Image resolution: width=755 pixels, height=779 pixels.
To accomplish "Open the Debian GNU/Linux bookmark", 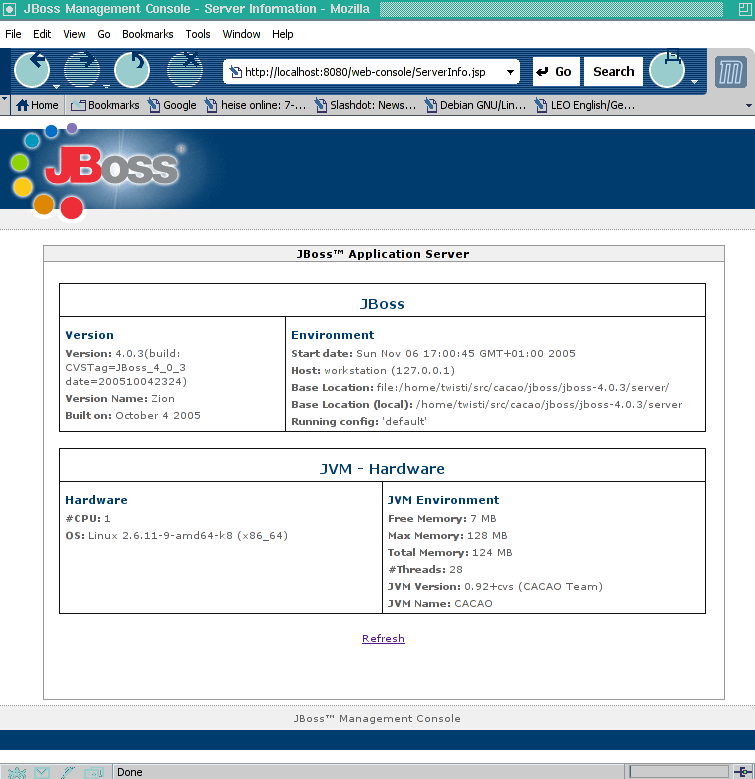I will (475, 105).
